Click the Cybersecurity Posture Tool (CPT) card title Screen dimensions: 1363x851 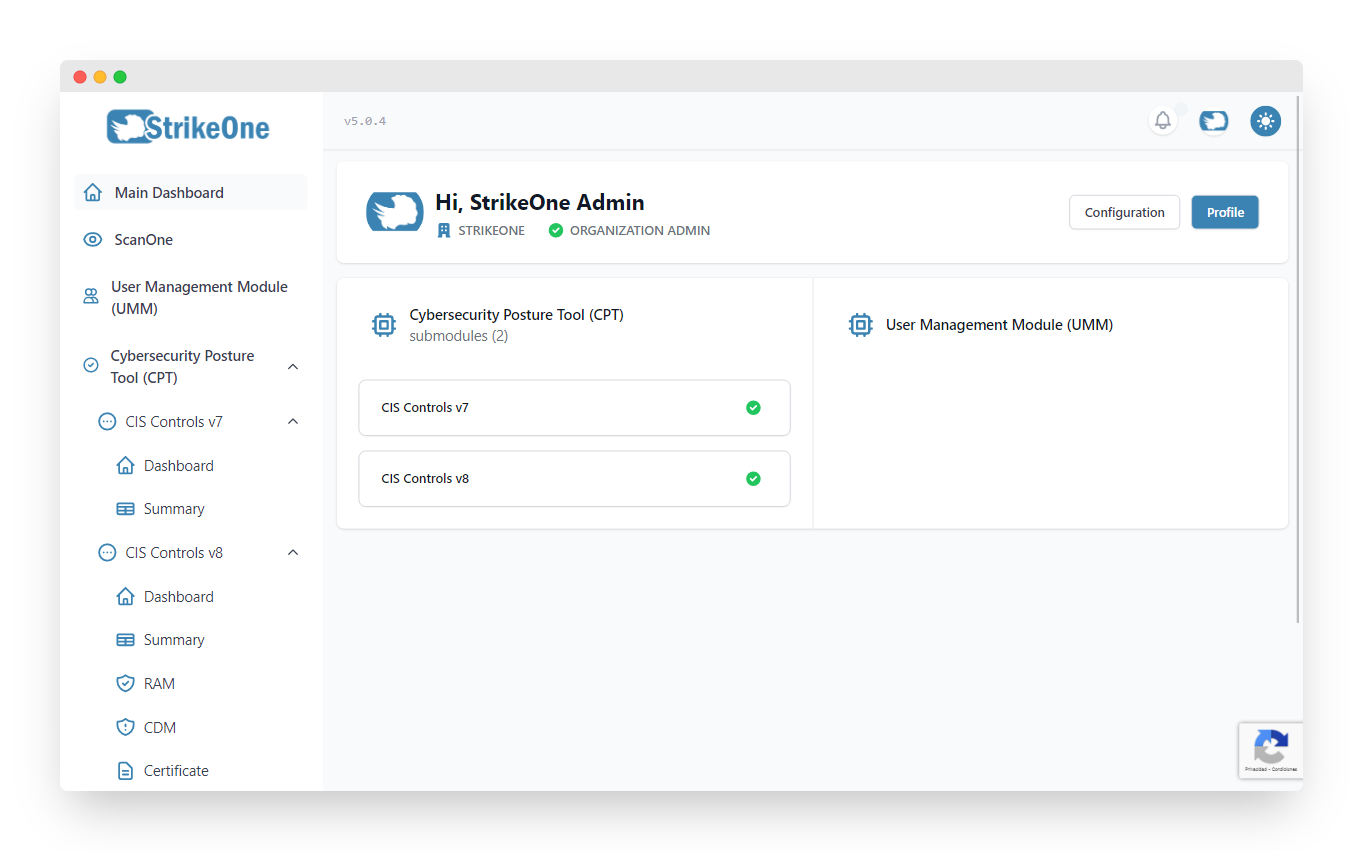click(x=516, y=314)
